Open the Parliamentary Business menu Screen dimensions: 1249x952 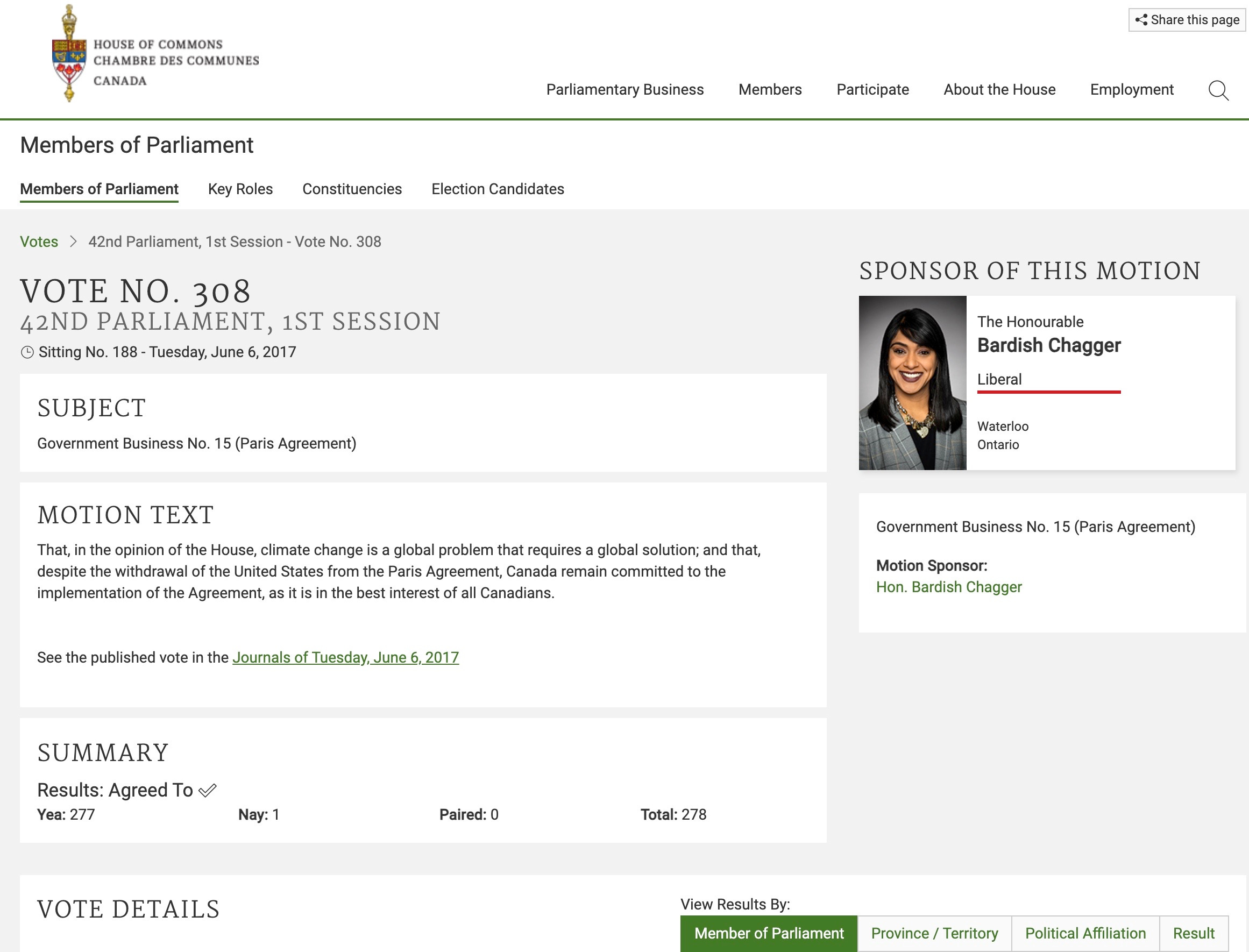(625, 89)
